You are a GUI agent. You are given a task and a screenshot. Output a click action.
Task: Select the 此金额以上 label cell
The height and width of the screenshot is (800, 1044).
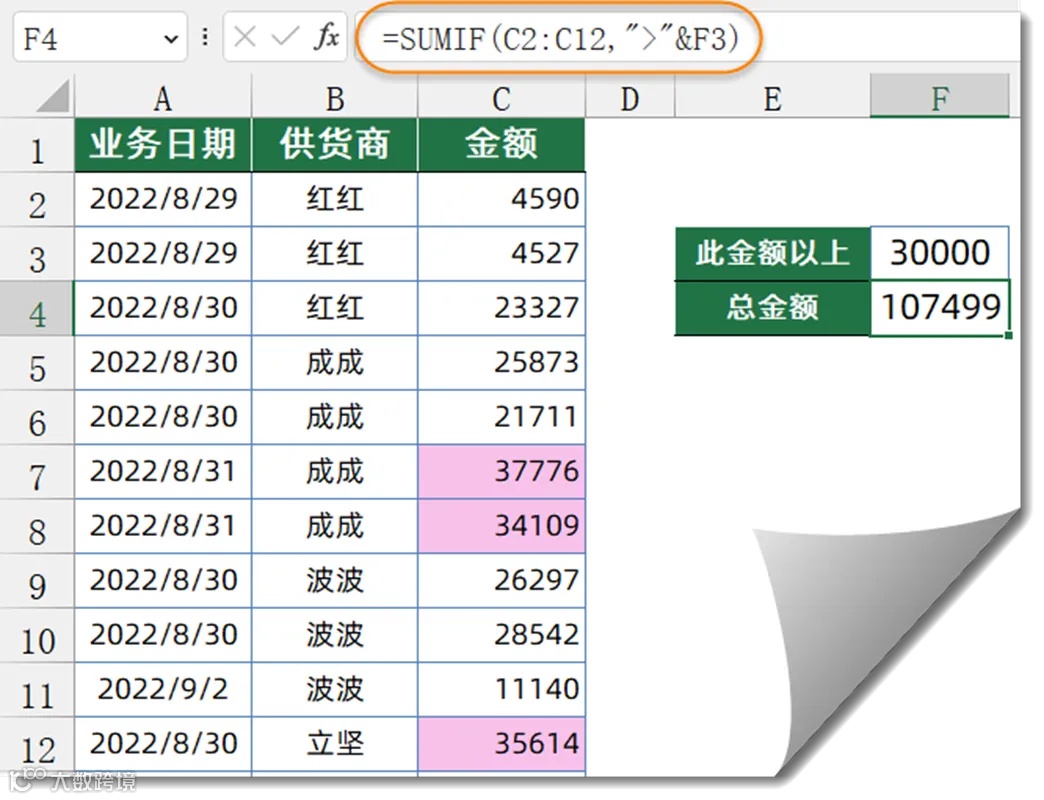coord(771,252)
